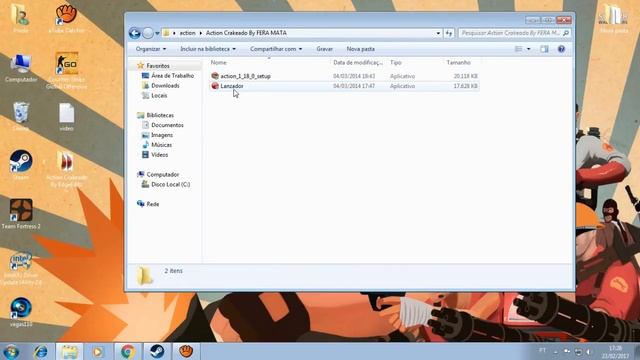Create a folder with 'Nova pasta'

[x=360, y=49]
